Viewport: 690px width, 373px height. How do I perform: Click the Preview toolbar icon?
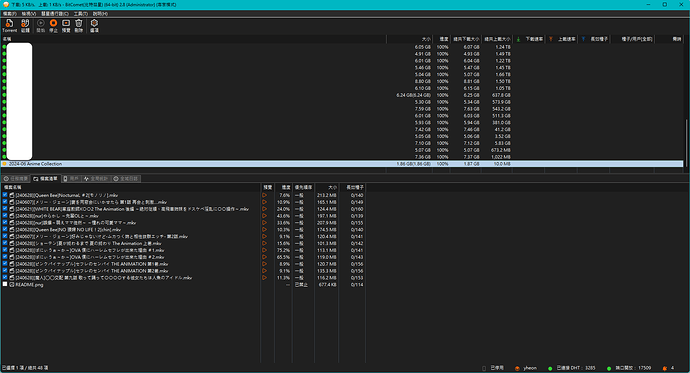[66, 26]
